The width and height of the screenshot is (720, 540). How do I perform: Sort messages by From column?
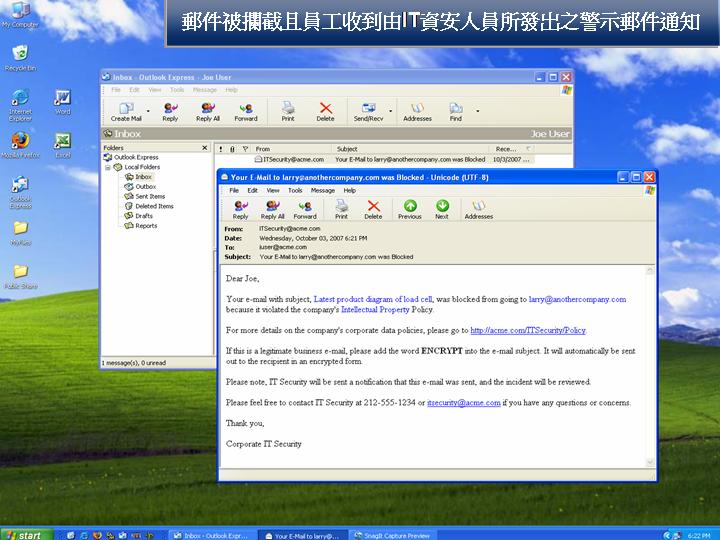click(292, 149)
